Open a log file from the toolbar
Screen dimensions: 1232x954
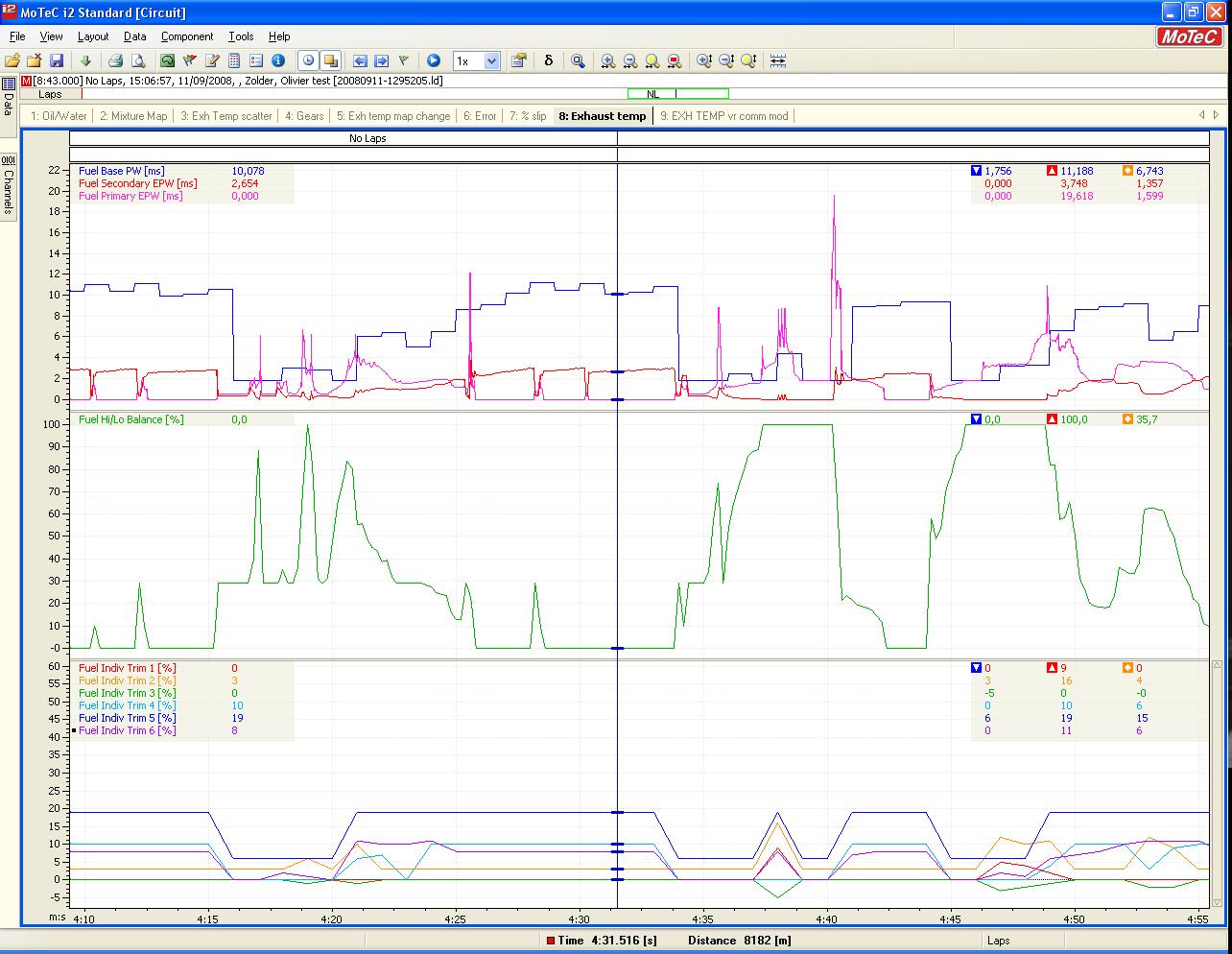(x=12, y=60)
